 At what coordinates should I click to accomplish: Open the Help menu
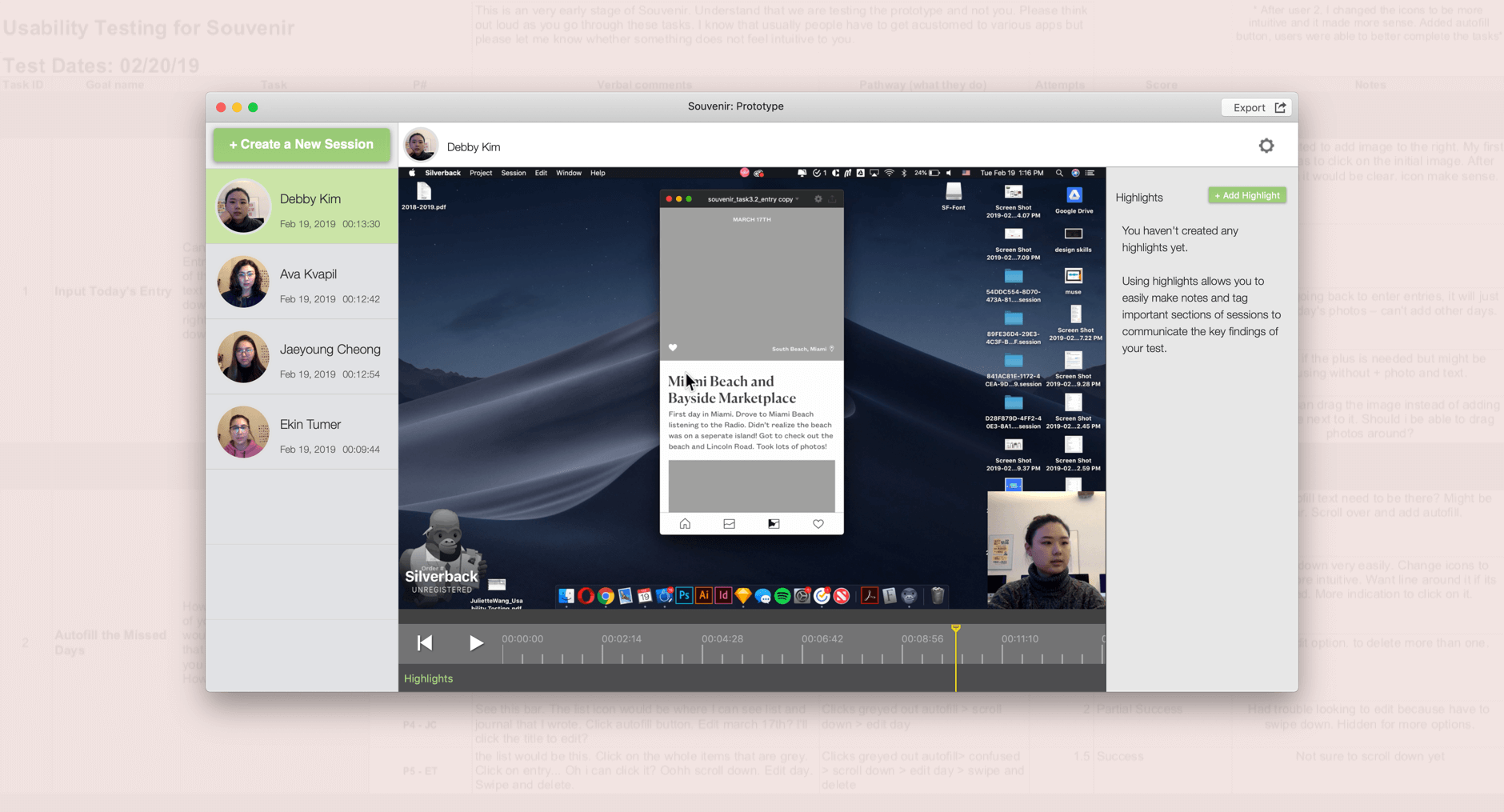pos(598,173)
